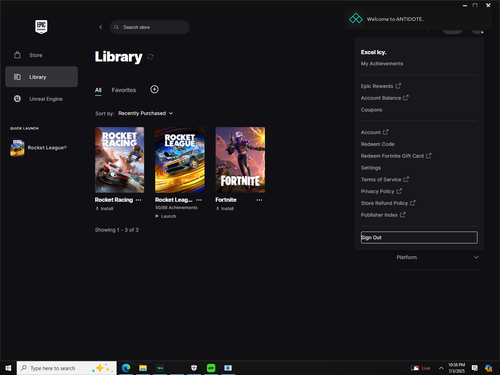Click the Windows taskbar search box
This screenshot has height=375, width=500.
(x=67, y=368)
